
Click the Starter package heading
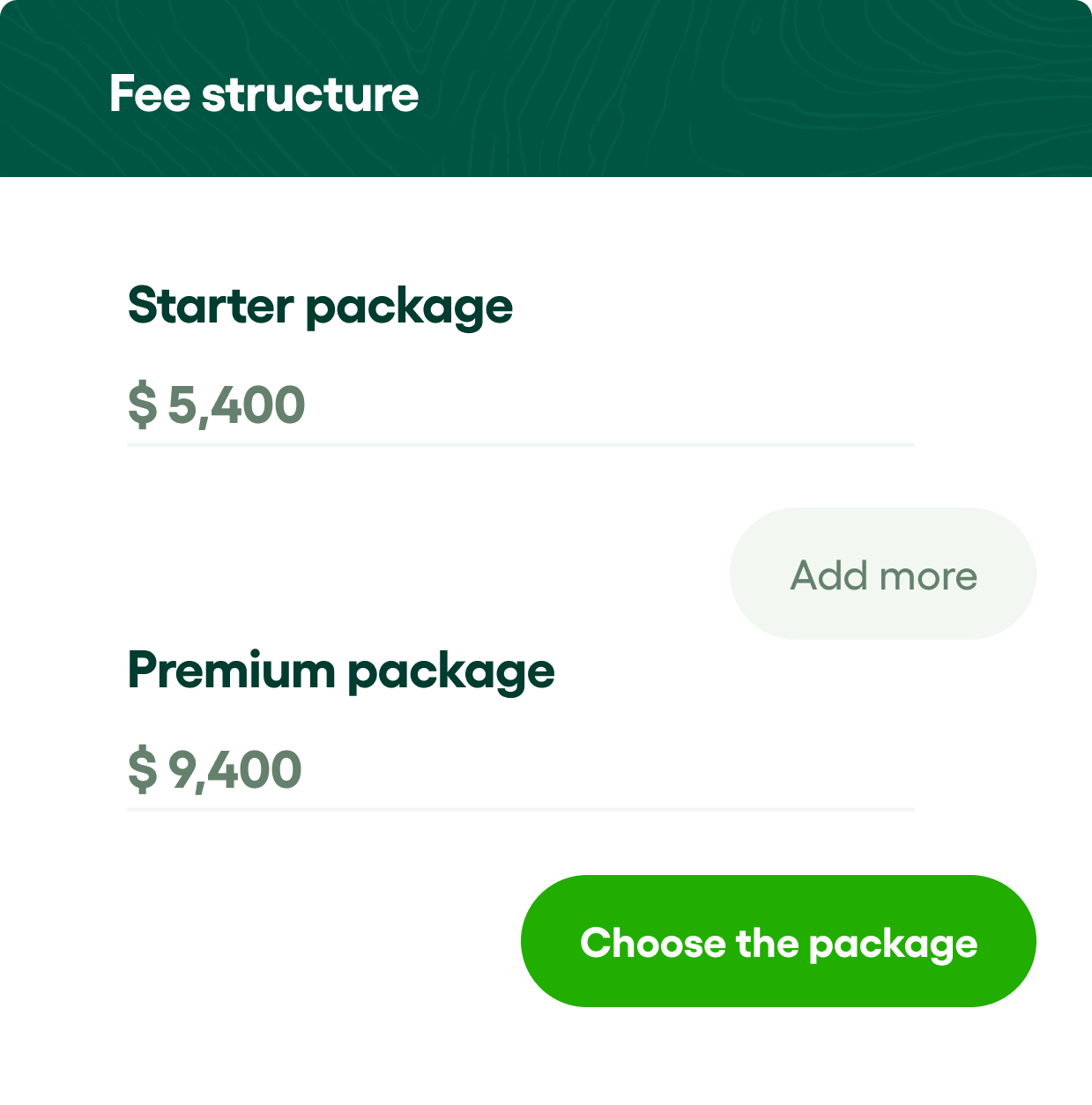321,305
